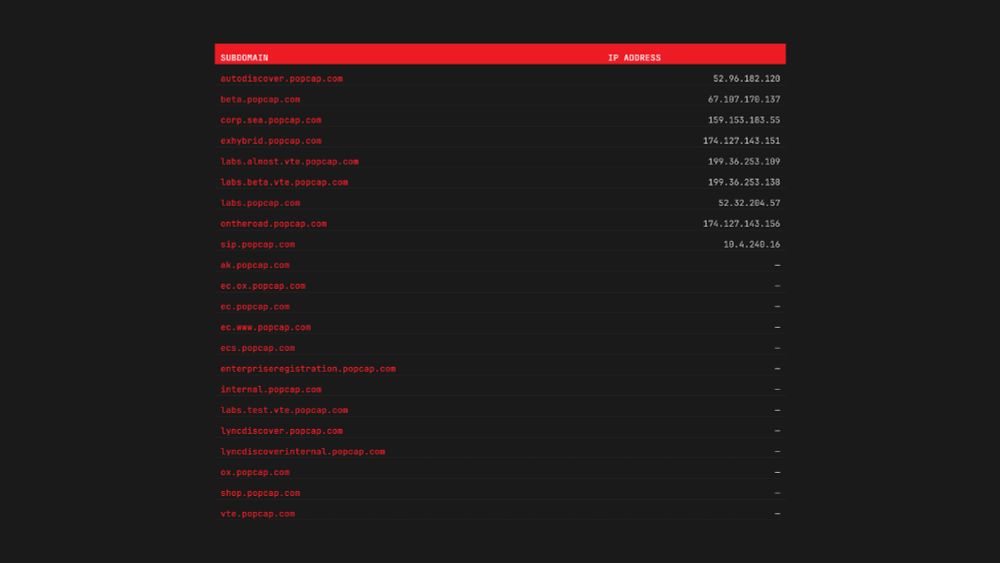
Task: Click the dash in the vte.popcap.com row
Action: click(777, 514)
